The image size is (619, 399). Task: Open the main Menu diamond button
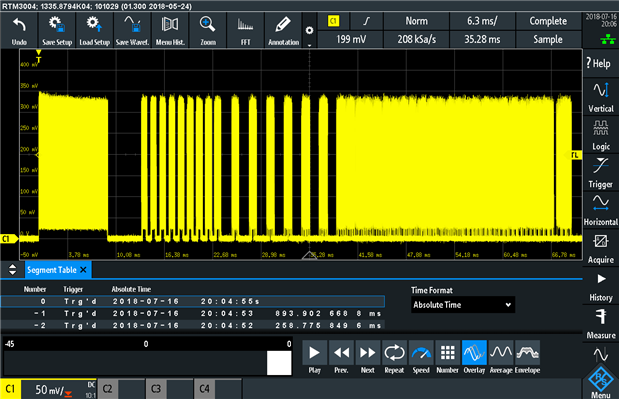pyautogui.click(x=600, y=381)
